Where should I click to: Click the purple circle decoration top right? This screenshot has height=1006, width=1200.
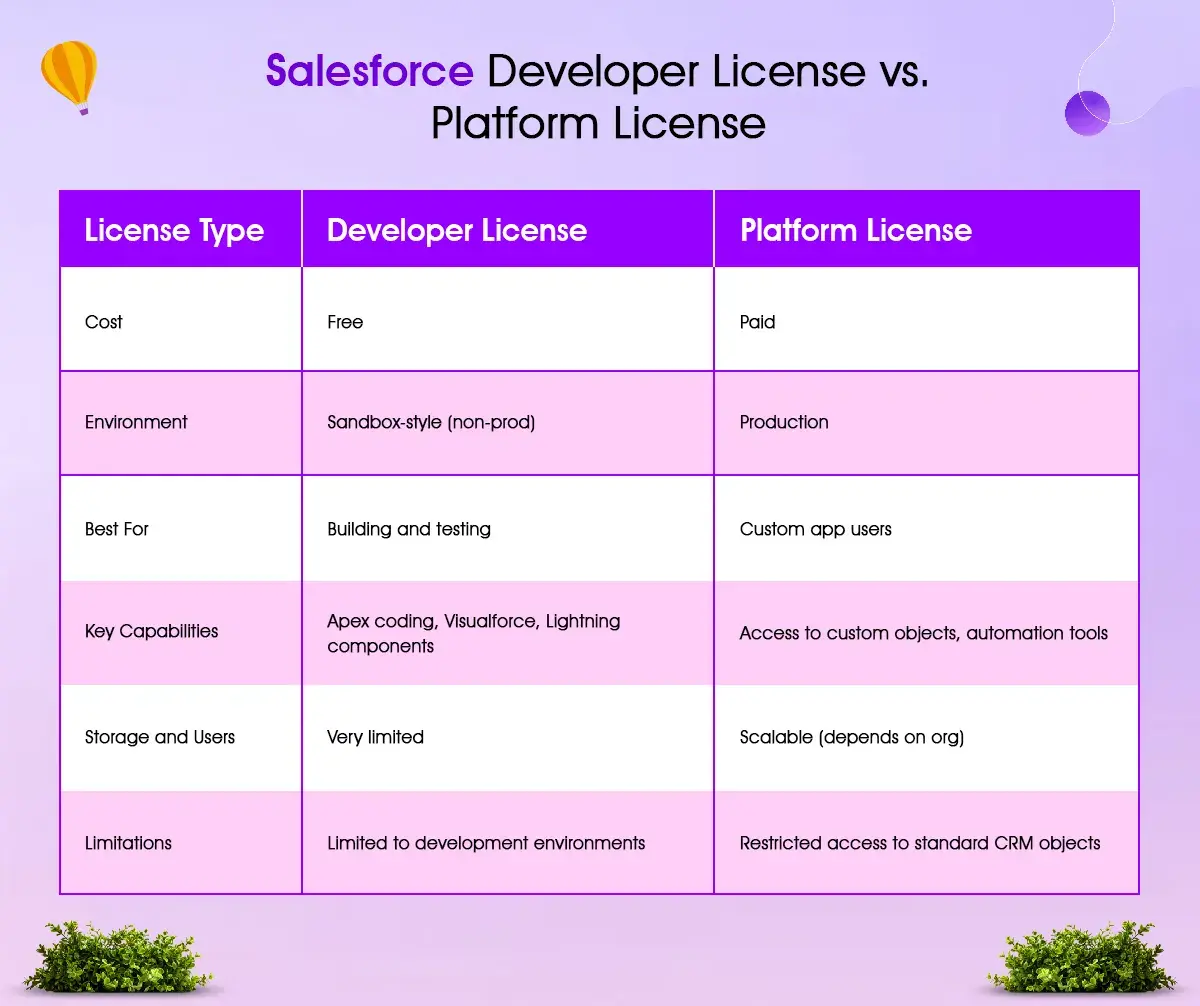point(1087,113)
